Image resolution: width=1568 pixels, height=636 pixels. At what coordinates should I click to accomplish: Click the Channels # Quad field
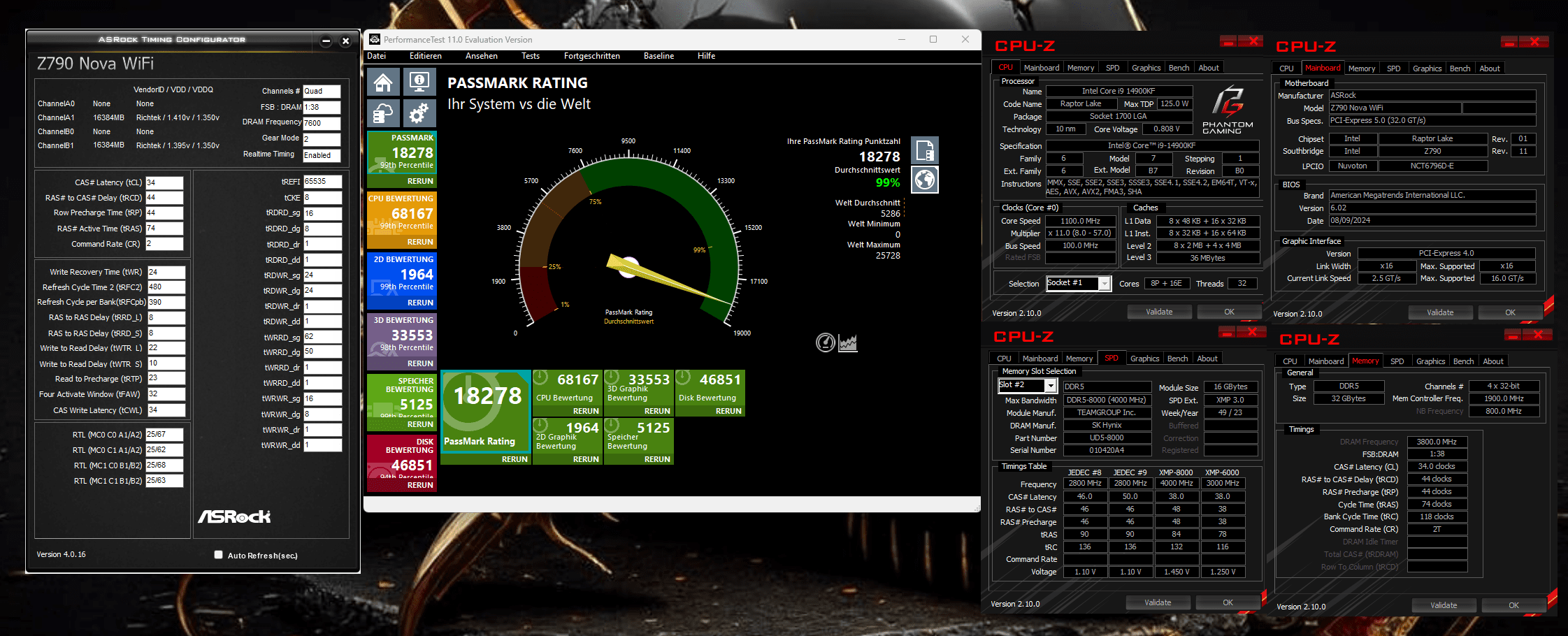click(322, 92)
